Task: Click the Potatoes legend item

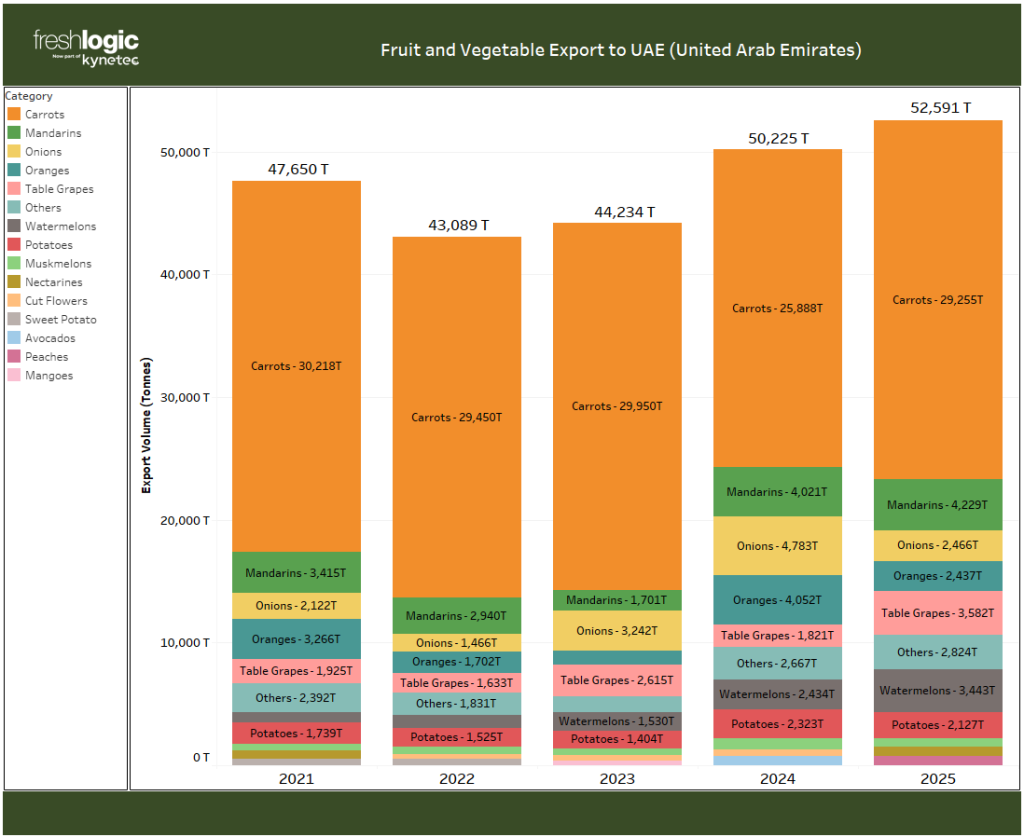Action: coord(48,245)
